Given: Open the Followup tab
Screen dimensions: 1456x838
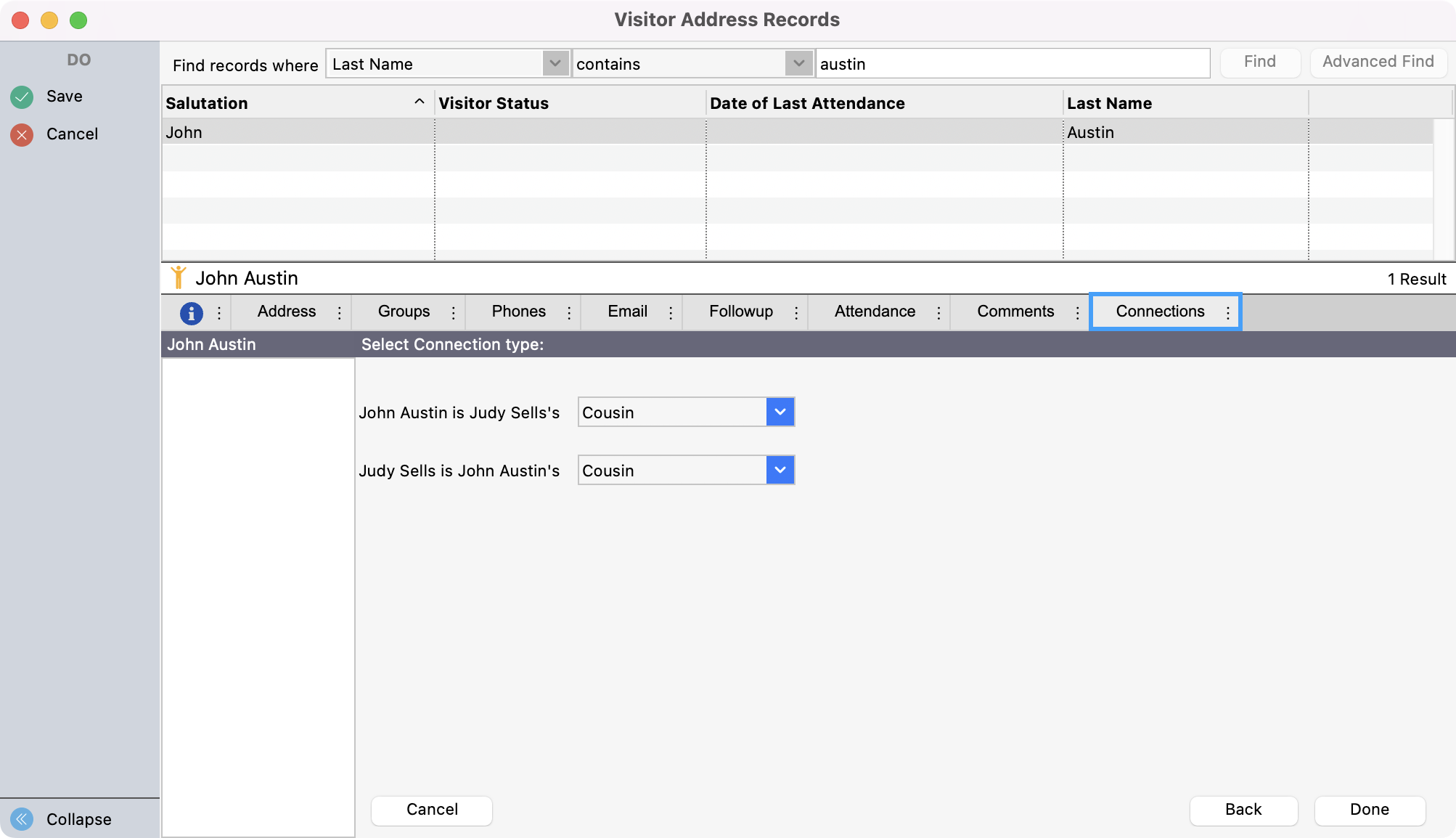Looking at the screenshot, I should (x=740, y=312).
